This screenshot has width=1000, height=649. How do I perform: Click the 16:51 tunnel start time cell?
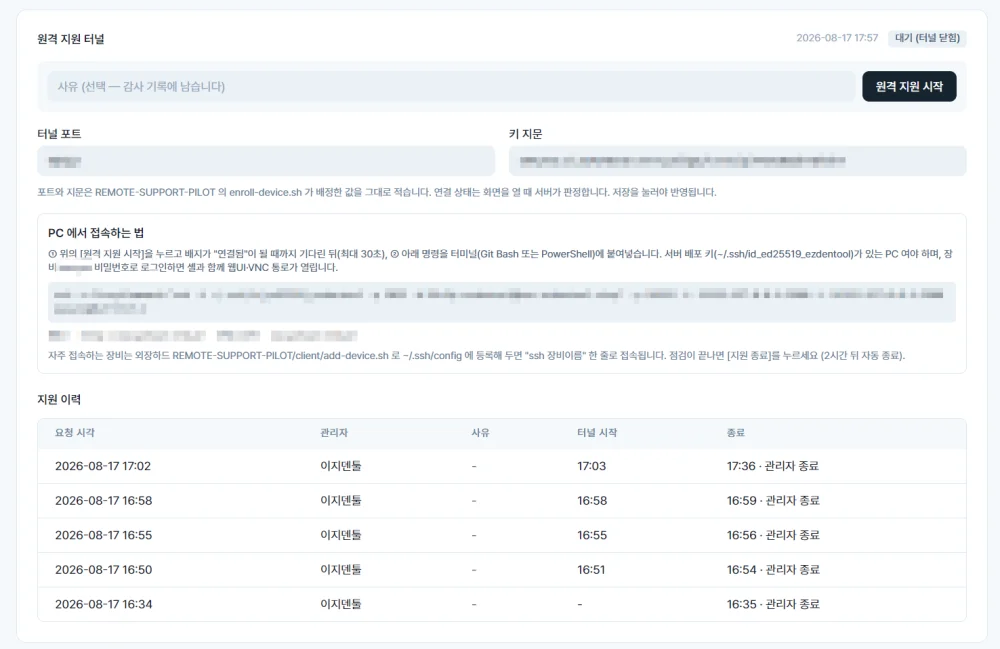point(591,569)
